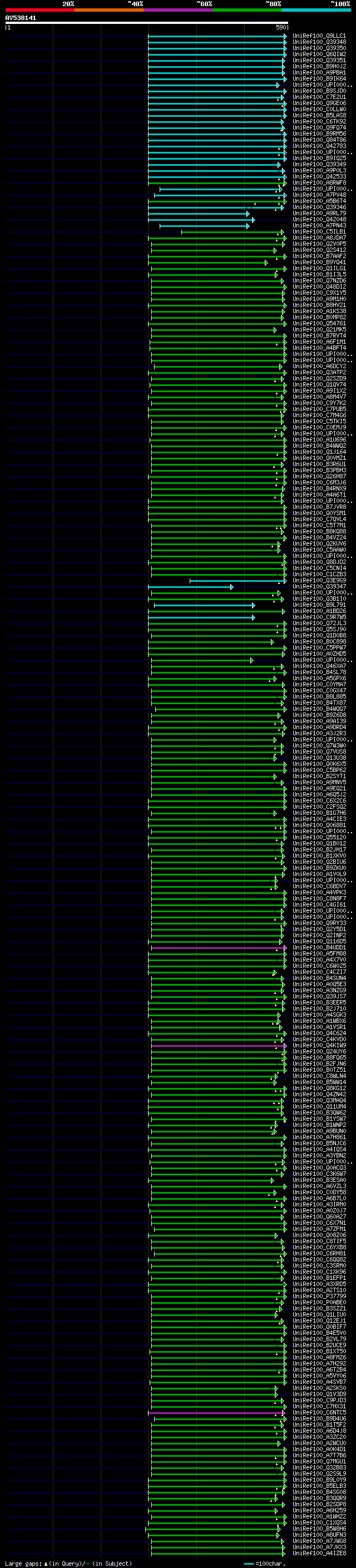Select the UniRef100_B4WQQ7 label
The image size is (356, 1568).
(319, 709)
